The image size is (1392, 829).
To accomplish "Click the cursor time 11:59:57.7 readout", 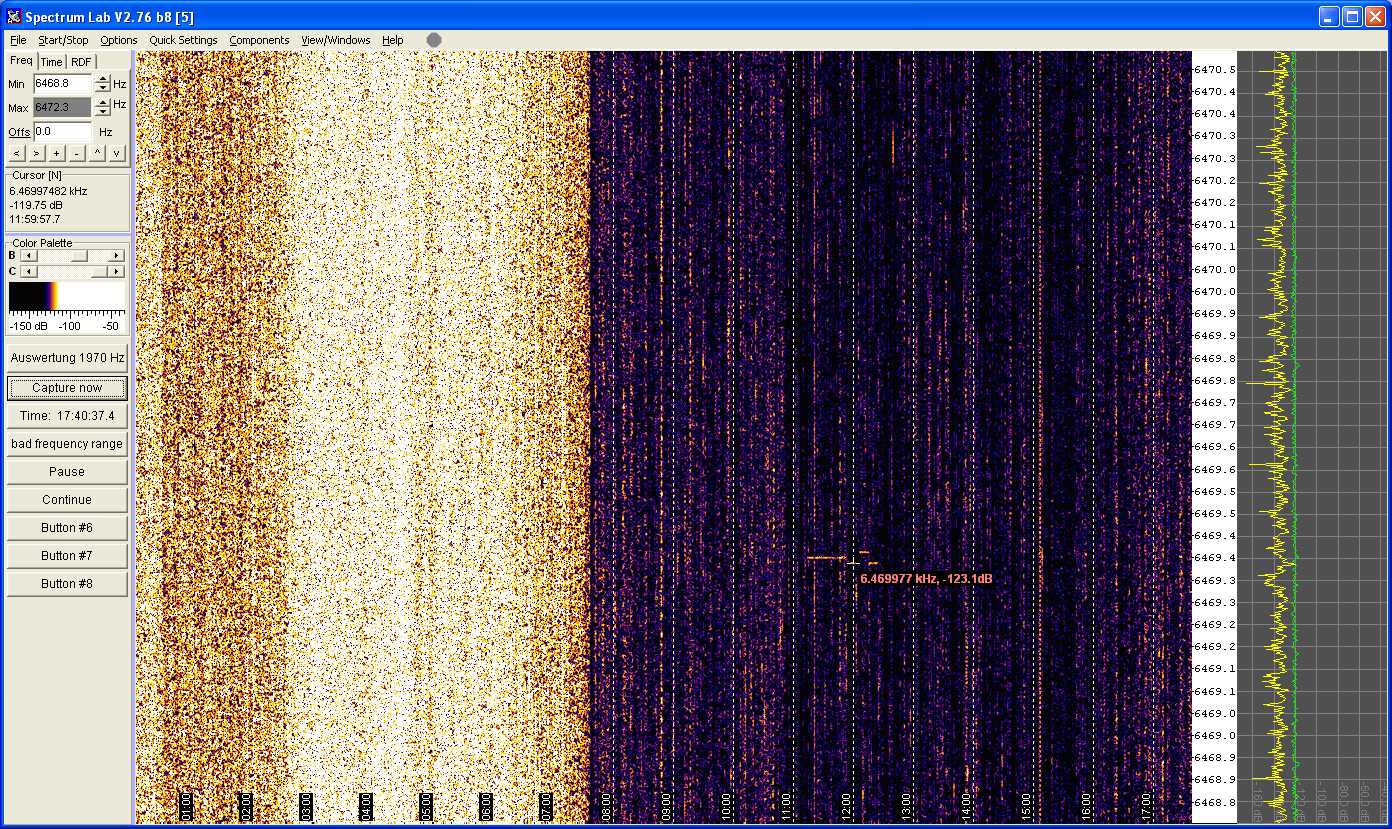I will pos(35,219).
